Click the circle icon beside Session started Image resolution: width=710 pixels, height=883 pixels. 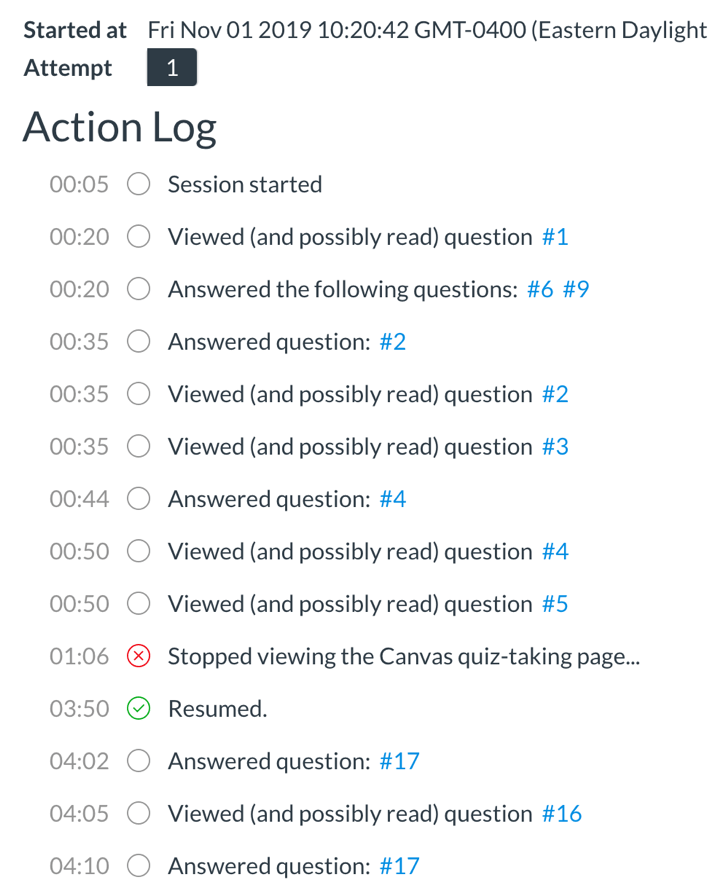coord(138,184)
